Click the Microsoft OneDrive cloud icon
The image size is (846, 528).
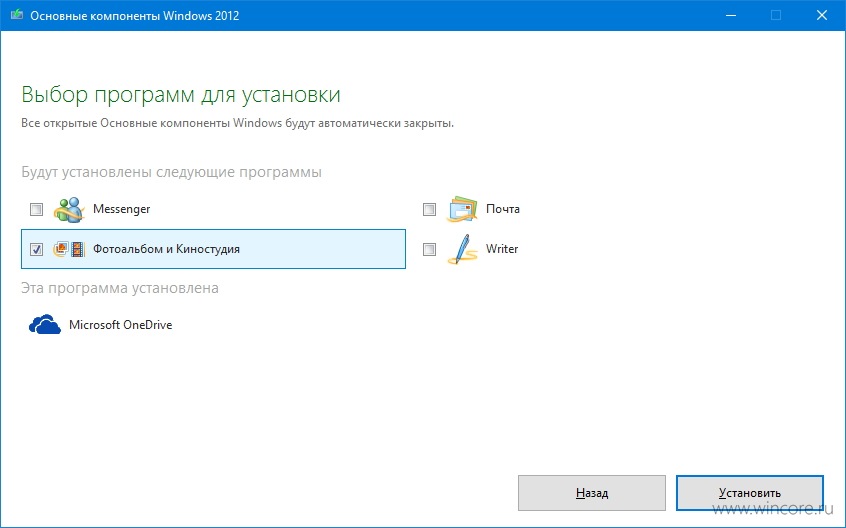pos(44,325)
